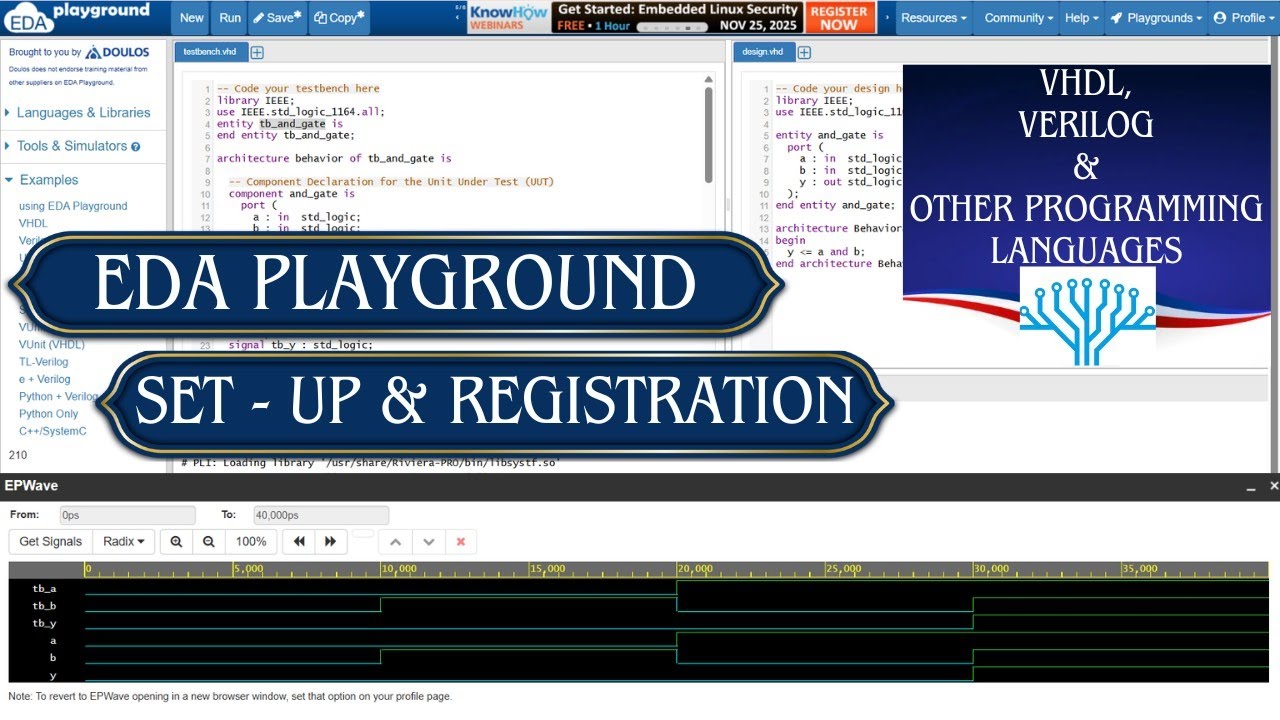1280x720 pixels.
Task: Select the testbench.vhd tab
Action: [x=209, y=52]
